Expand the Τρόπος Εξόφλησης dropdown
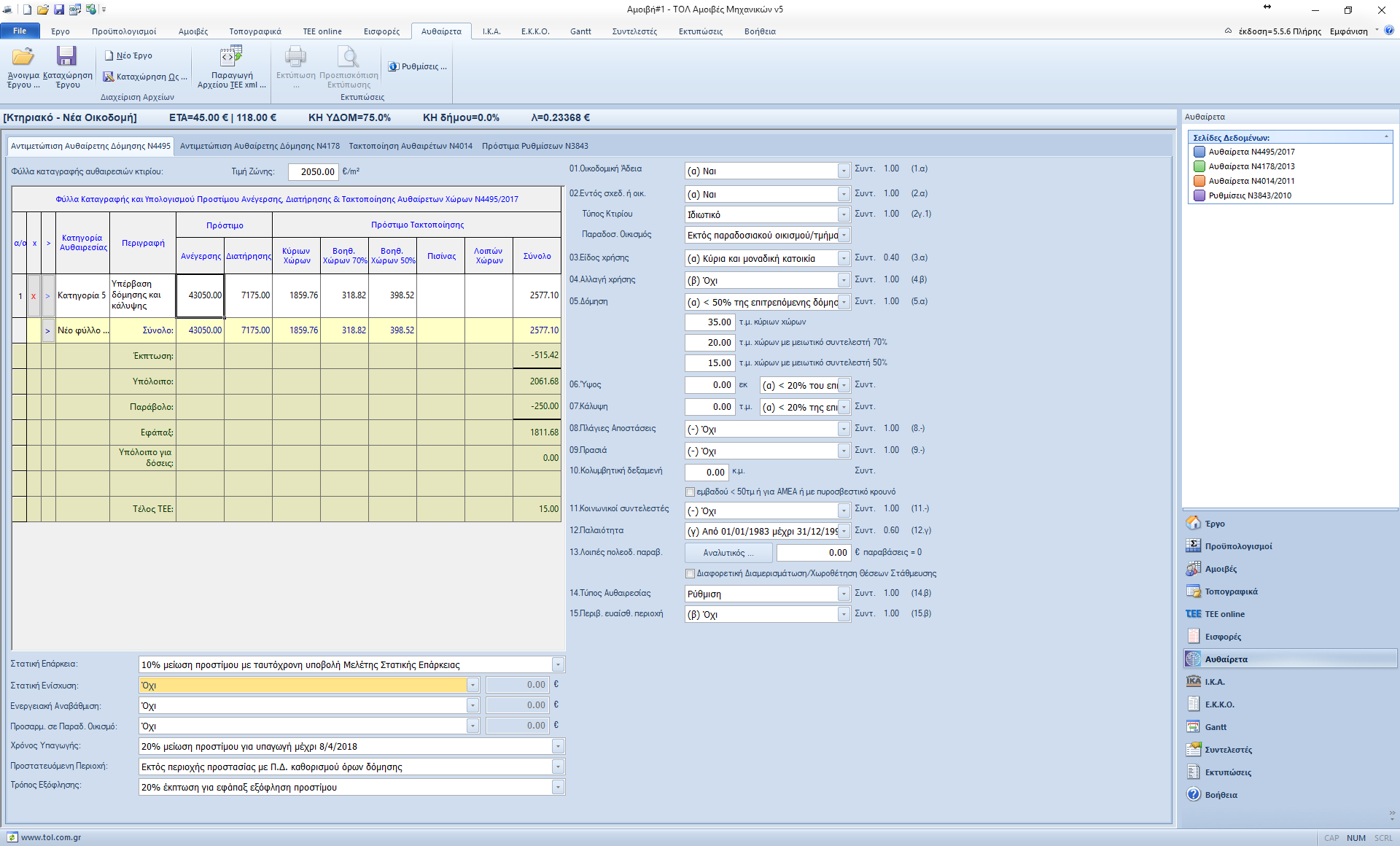 pyautogui.click(x=558, y=788)
